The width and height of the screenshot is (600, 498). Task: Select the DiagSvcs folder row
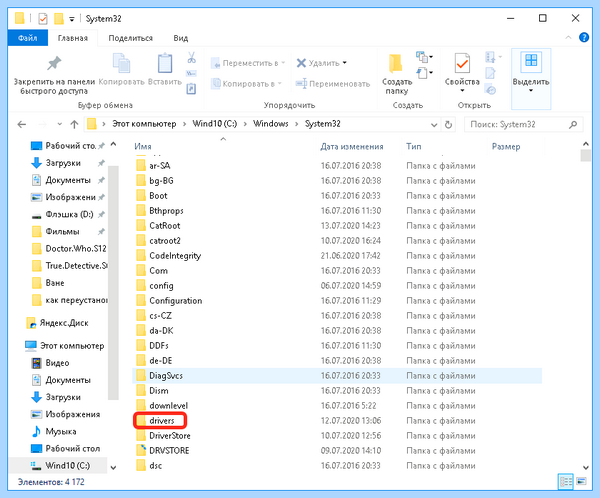pyautogui.click(x=337, y=376)
